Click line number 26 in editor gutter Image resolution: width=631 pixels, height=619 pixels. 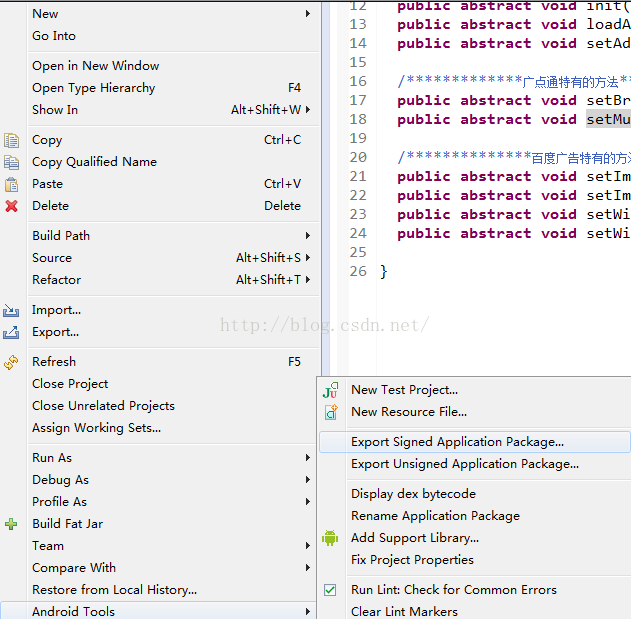[358, 271]
